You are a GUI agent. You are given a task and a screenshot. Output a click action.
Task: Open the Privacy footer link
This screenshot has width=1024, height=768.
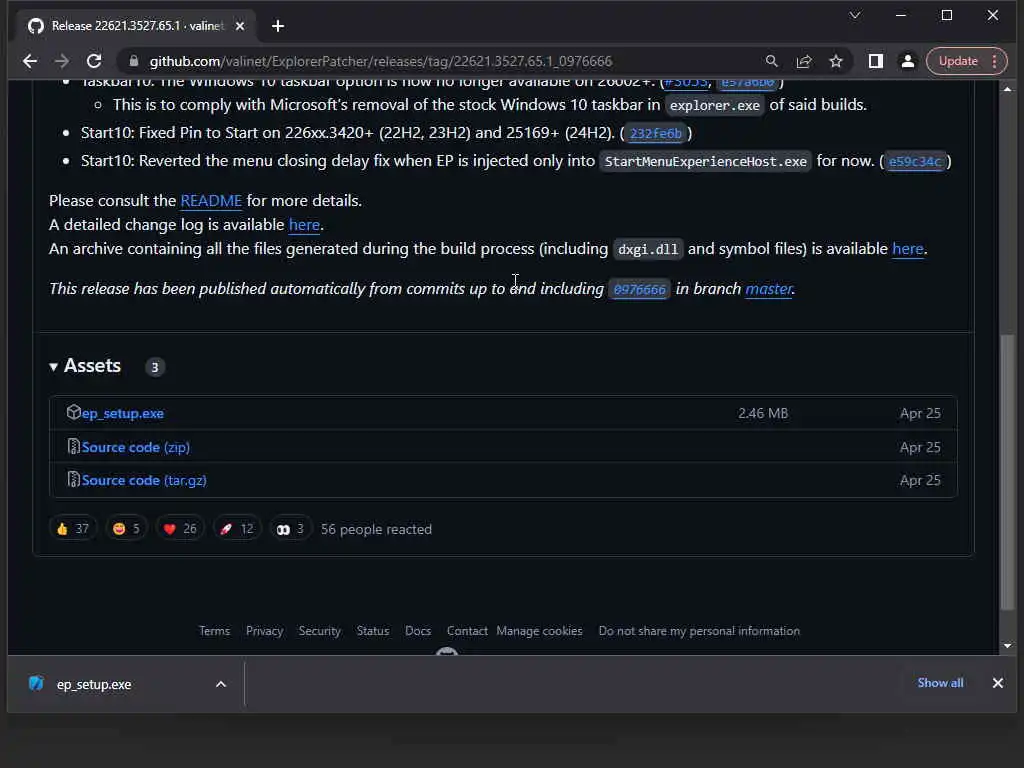[x=264, y=632]
